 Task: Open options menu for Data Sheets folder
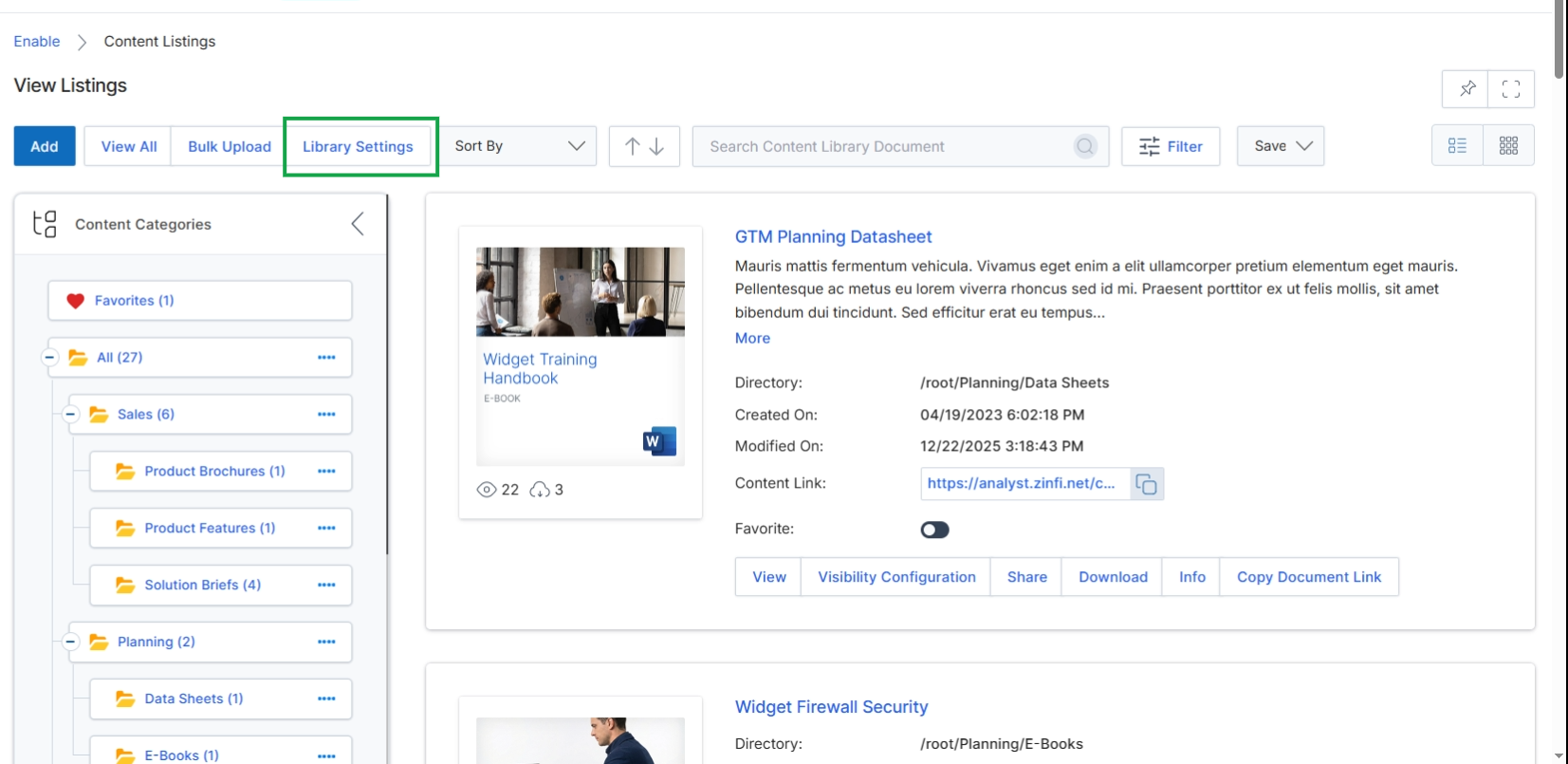click(x=326, y=699)
